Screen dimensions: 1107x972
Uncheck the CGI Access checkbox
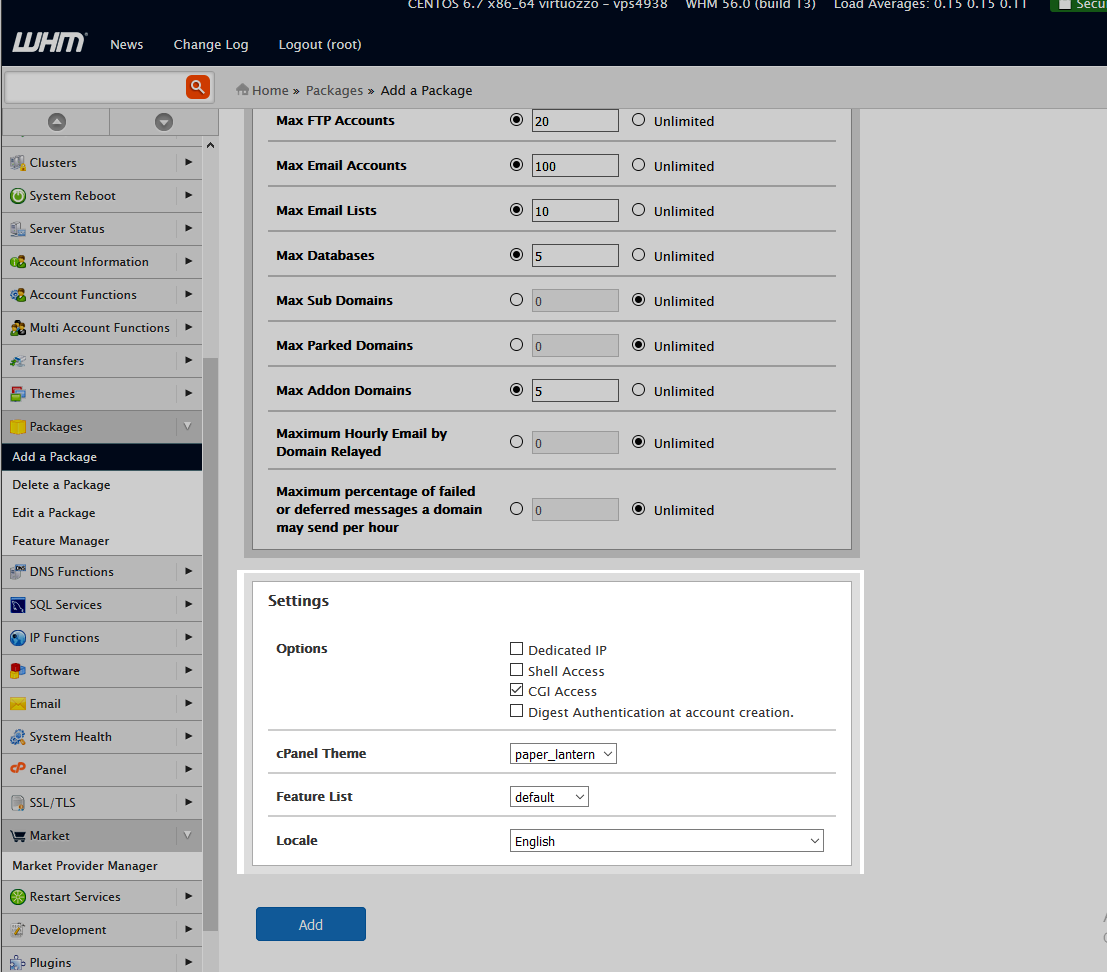pos(517,690)
